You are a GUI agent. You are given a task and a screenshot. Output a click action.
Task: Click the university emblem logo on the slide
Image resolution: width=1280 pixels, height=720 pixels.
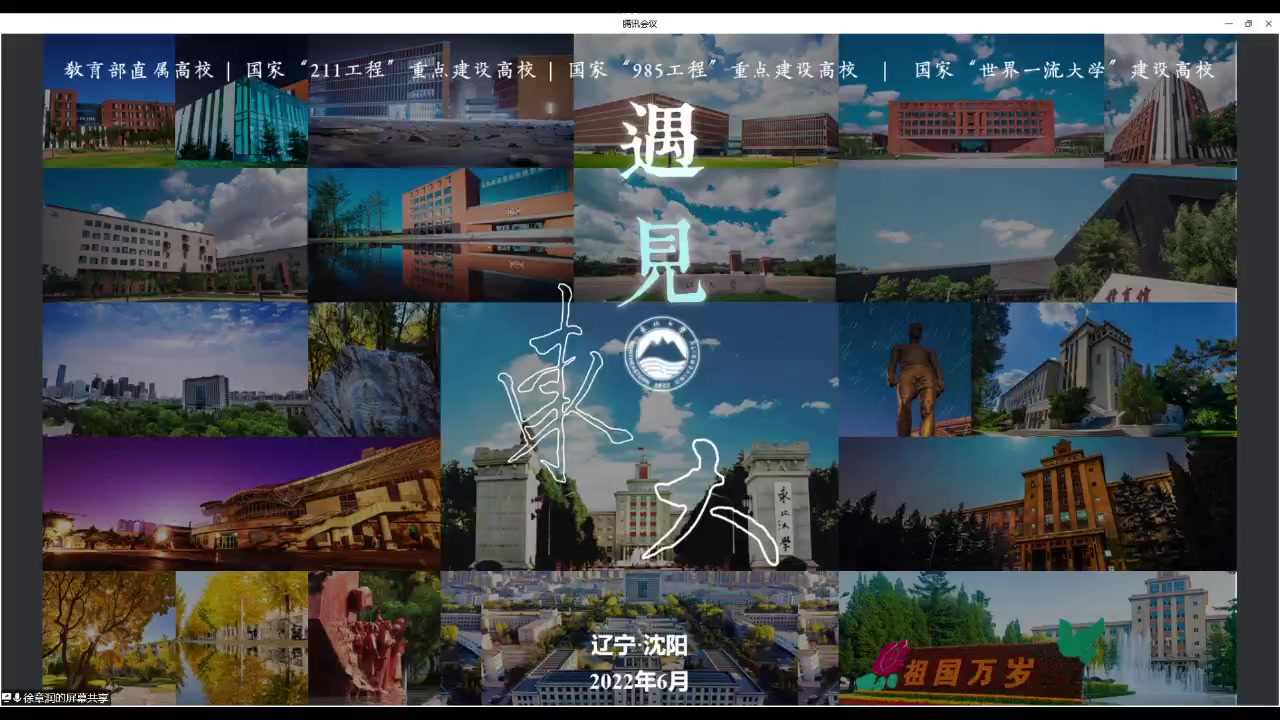point(662,354)
